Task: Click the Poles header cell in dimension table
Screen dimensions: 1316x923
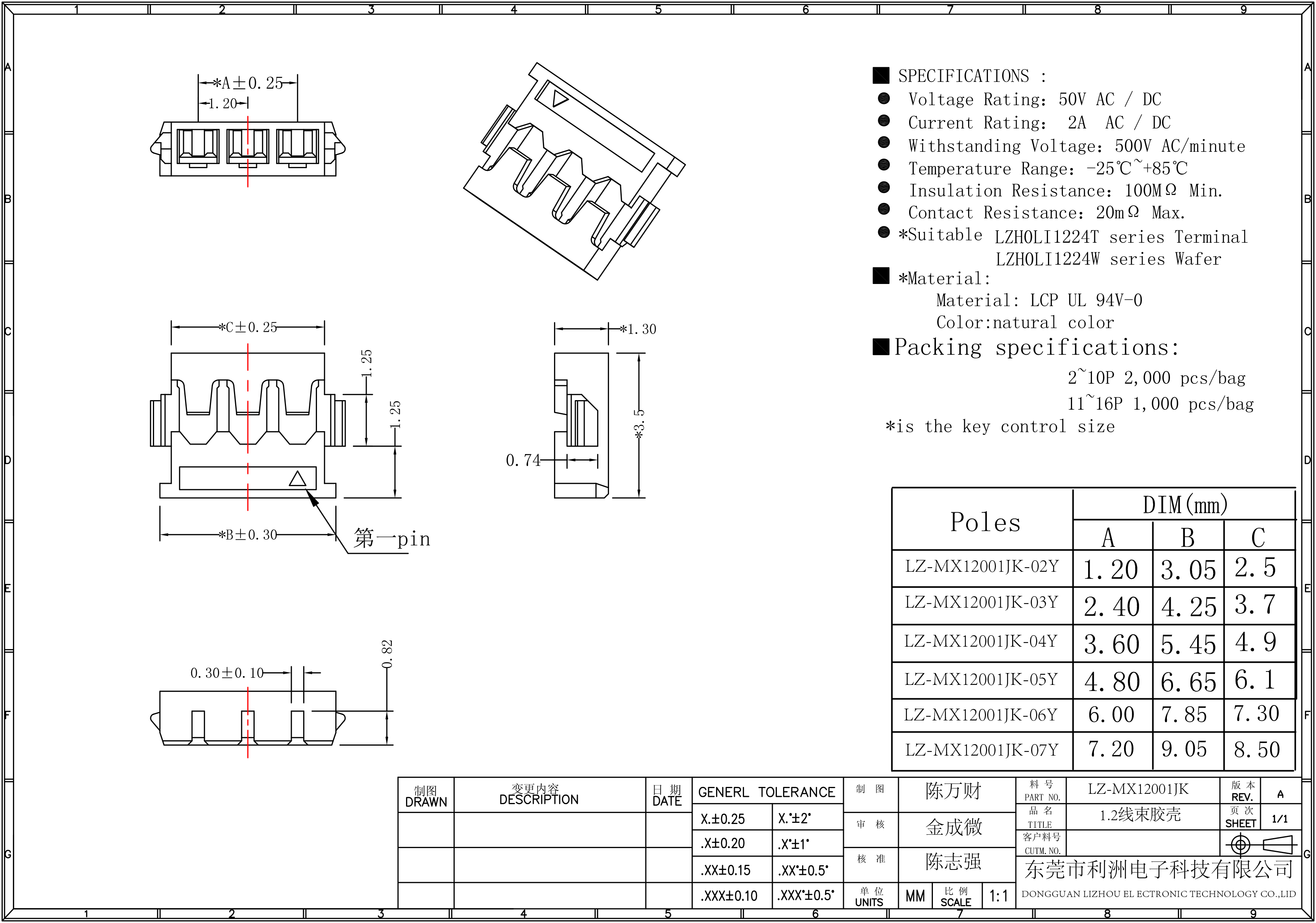Action: coord(985,522)
